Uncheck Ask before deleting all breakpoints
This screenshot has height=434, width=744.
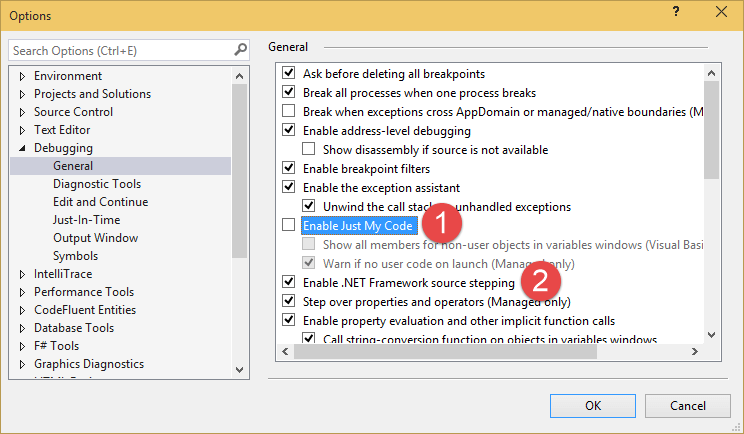point(290,74)
